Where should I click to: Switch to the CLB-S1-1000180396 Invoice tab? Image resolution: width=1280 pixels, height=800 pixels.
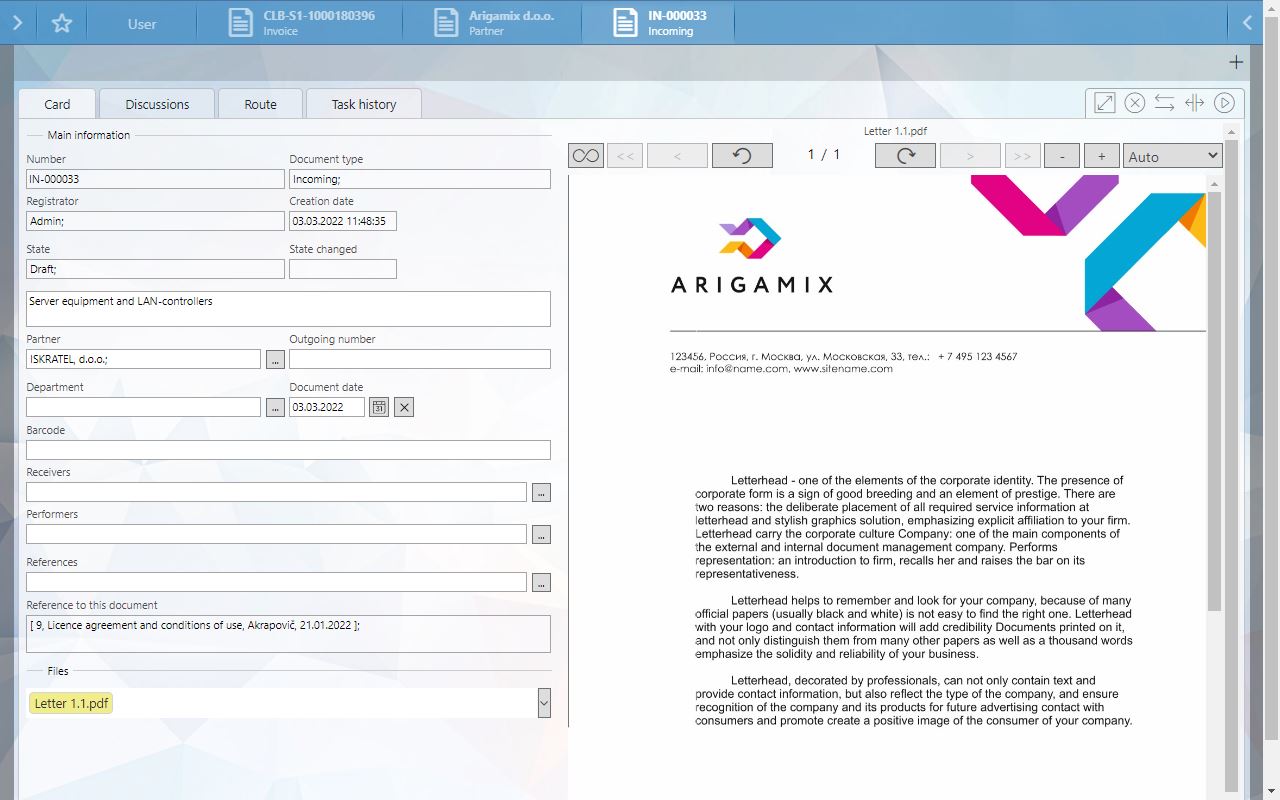pyautogui.click(x=300, y=23)
